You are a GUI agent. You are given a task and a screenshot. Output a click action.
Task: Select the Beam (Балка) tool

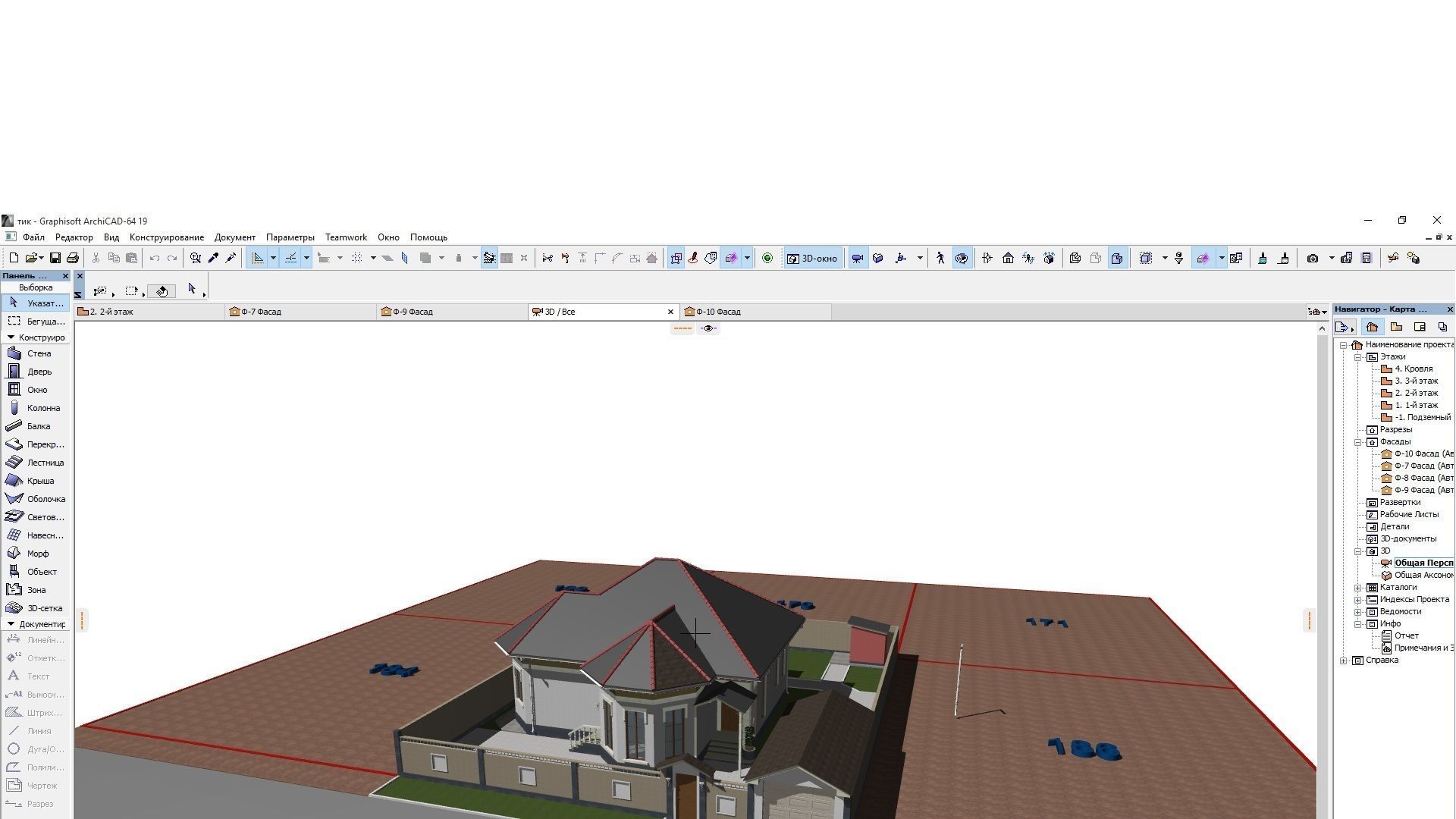35,426
